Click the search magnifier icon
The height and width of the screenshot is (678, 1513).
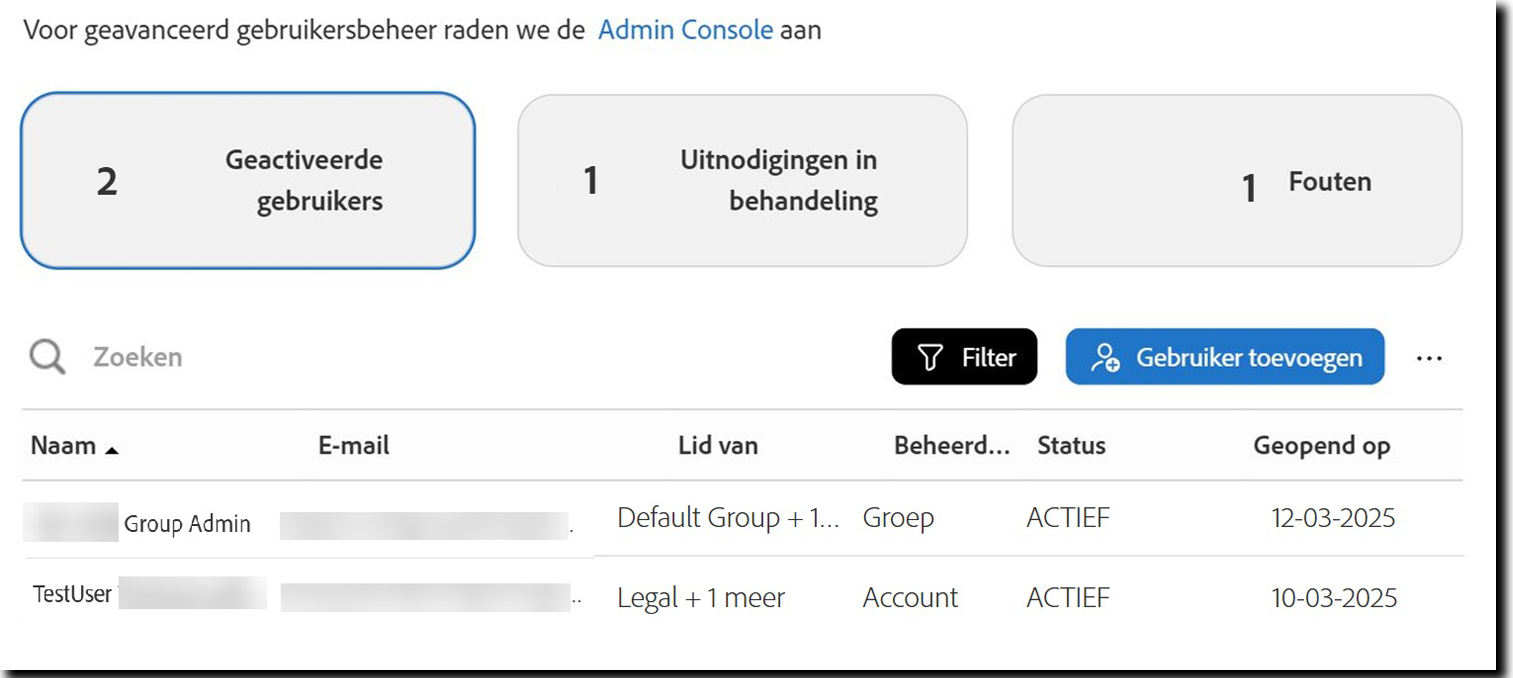click(47, 356)
